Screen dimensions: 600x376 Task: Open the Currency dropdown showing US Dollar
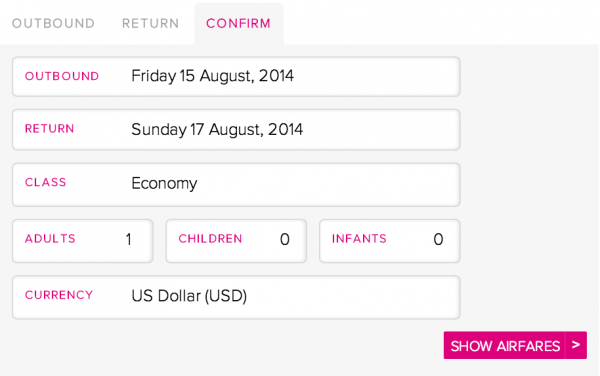(236, 297)
